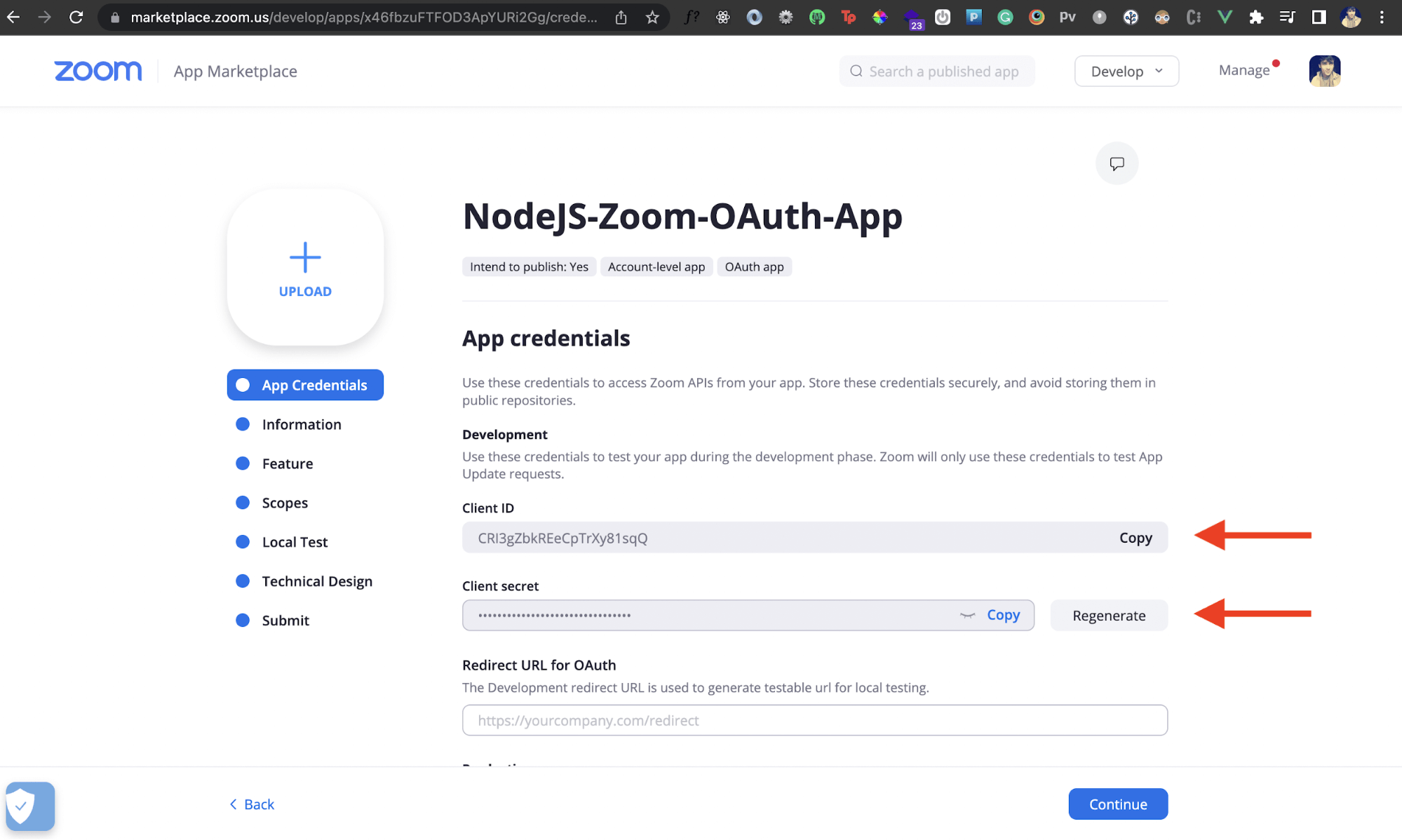Select the App Credentials step in sidebar
The width and height of the screenshot is (1402, 840).
pos(305,384)
